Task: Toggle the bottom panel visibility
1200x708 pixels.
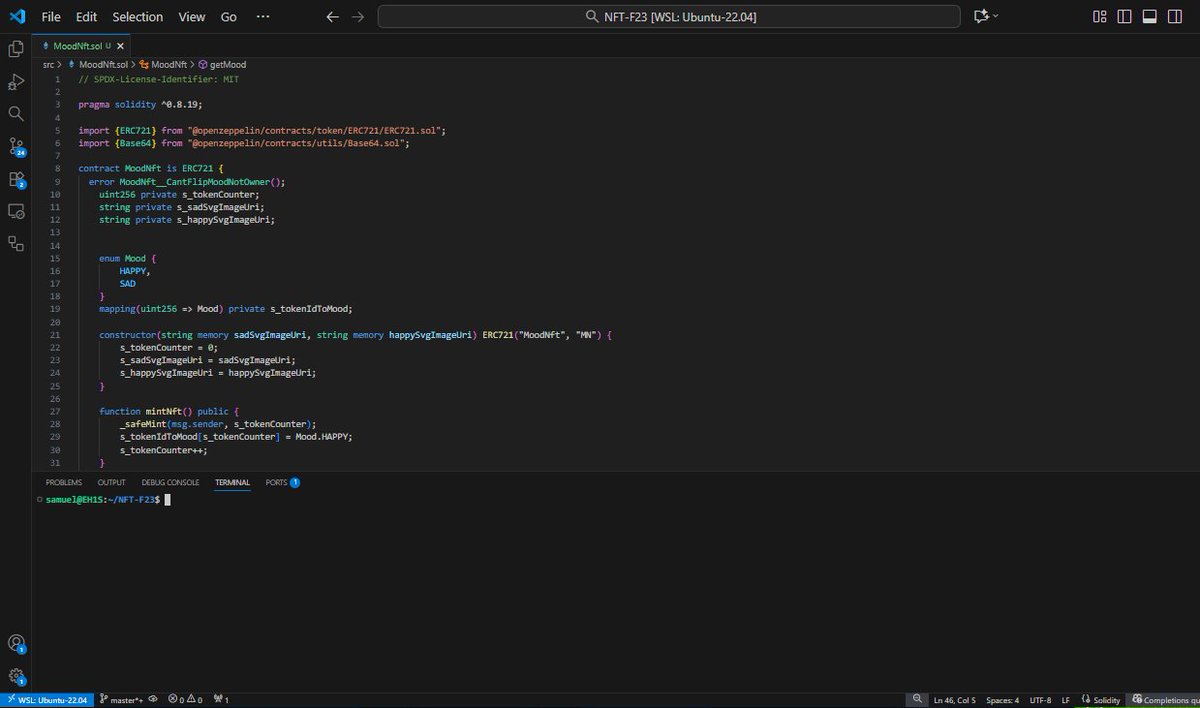Action: [x=1150, y=17]
